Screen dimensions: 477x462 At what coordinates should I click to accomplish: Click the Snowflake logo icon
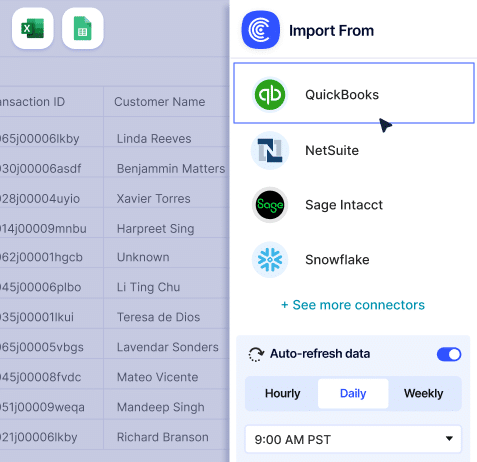pos(270,259)
